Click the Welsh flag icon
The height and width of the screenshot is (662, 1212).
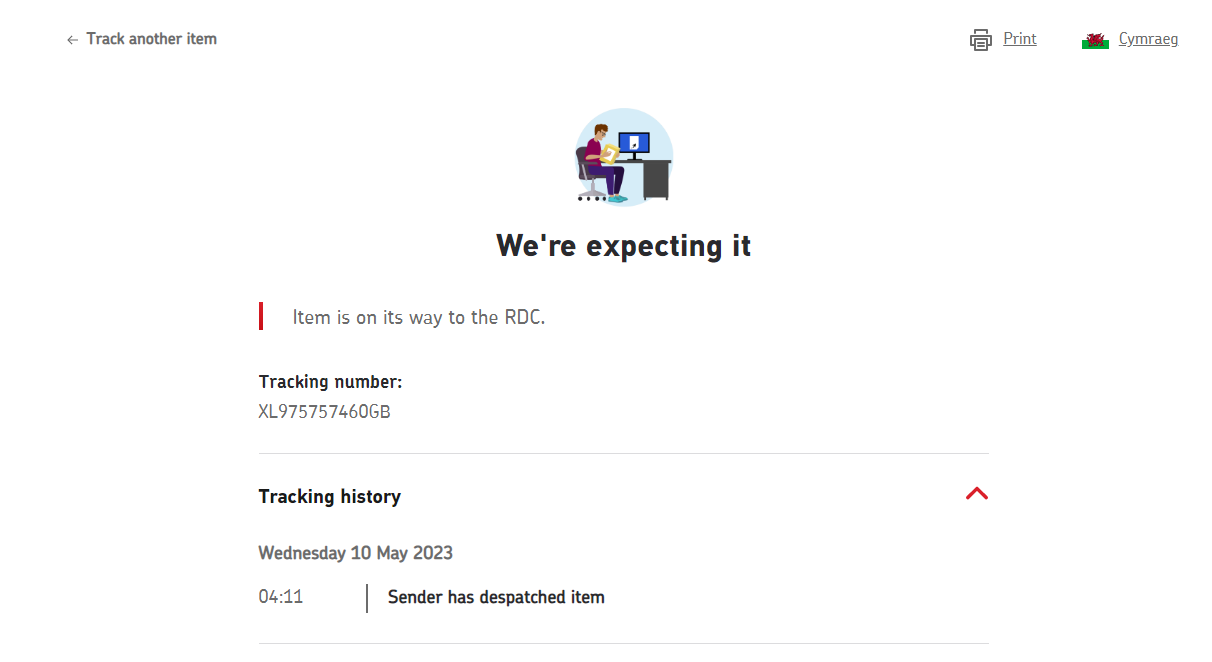click(1095, 40)
